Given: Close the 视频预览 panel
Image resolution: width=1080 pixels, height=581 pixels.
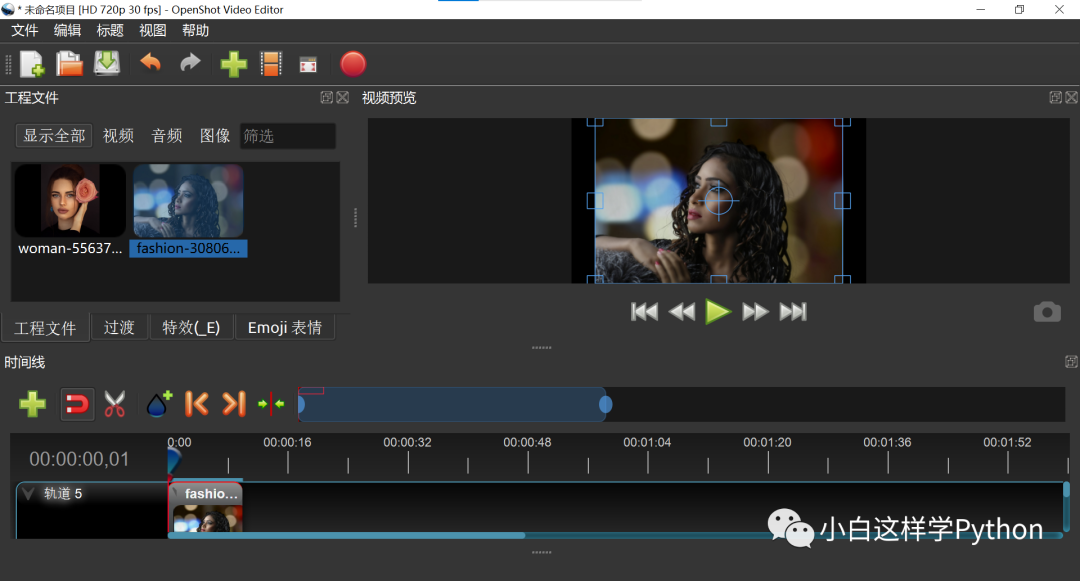Looking at the screenshot, I should click(x=1071, y=98).
